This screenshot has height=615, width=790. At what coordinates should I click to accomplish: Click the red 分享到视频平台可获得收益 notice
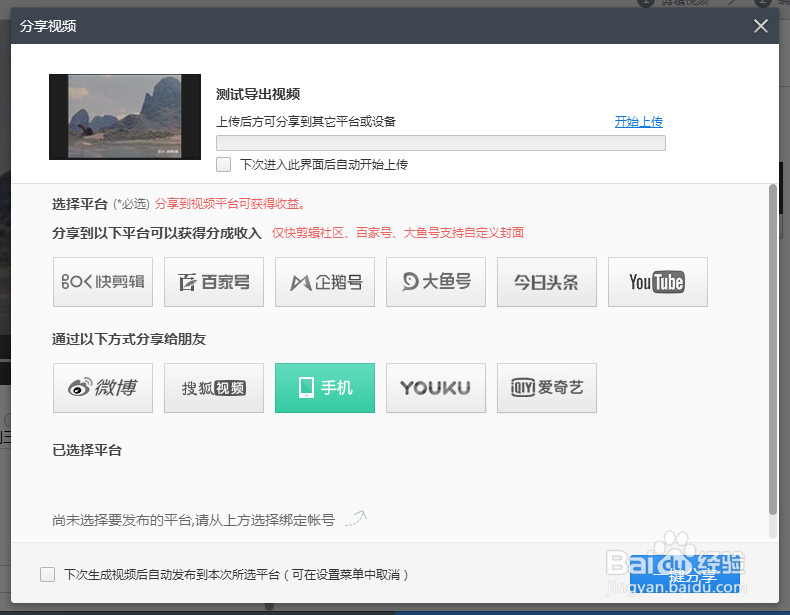[230, 203]
